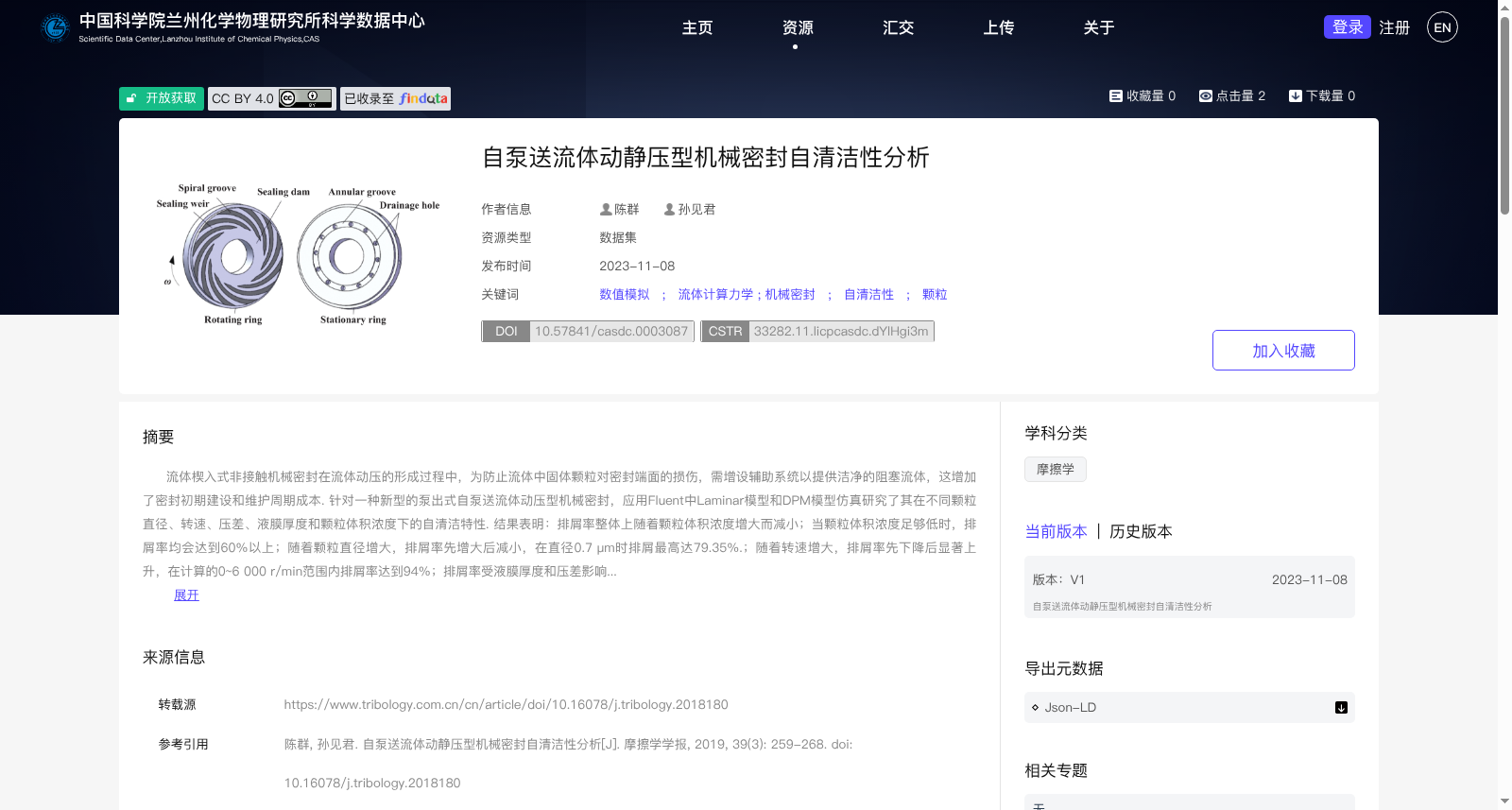Open the 主页 navigation tab
1512x810 pixels.
click(697, 28)
